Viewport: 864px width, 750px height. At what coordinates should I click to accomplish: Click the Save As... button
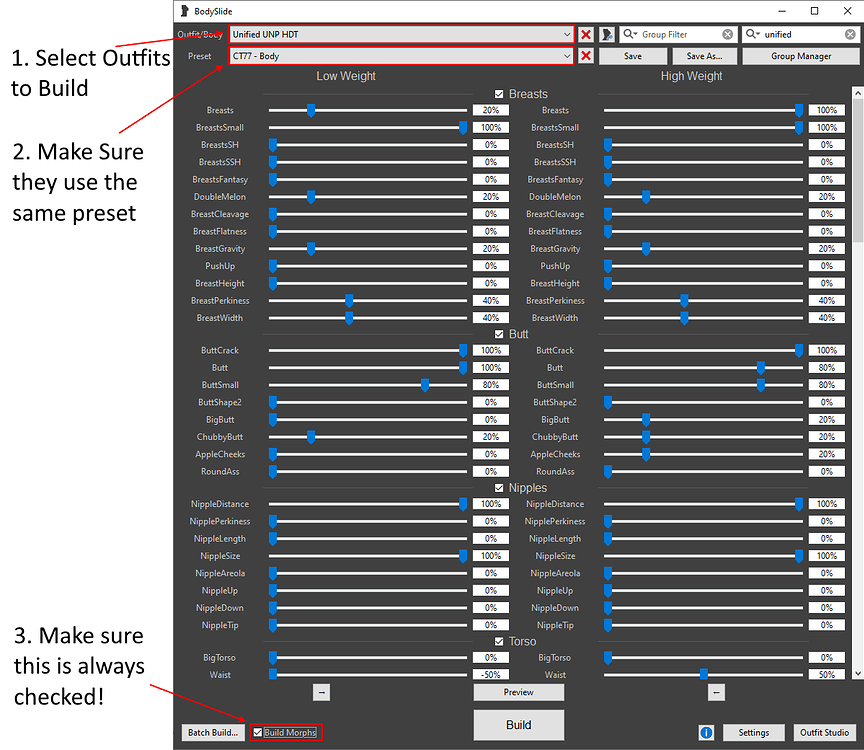[x=704, y=56]
